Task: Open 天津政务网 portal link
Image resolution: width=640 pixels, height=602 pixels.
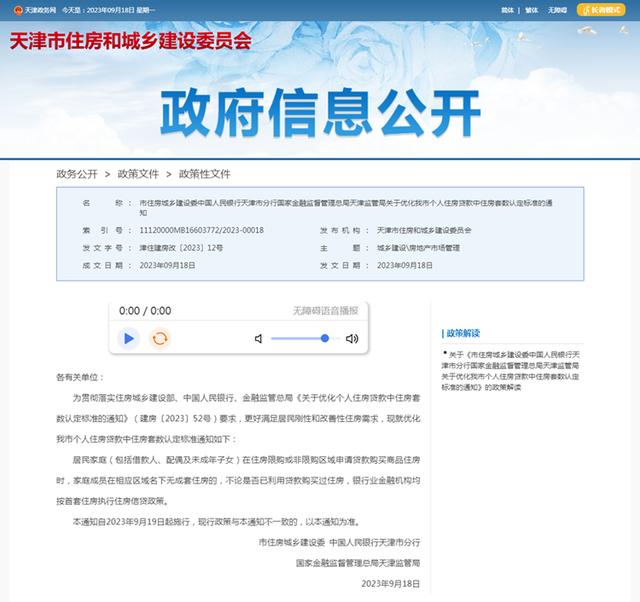Action: [x=41, y=8]
